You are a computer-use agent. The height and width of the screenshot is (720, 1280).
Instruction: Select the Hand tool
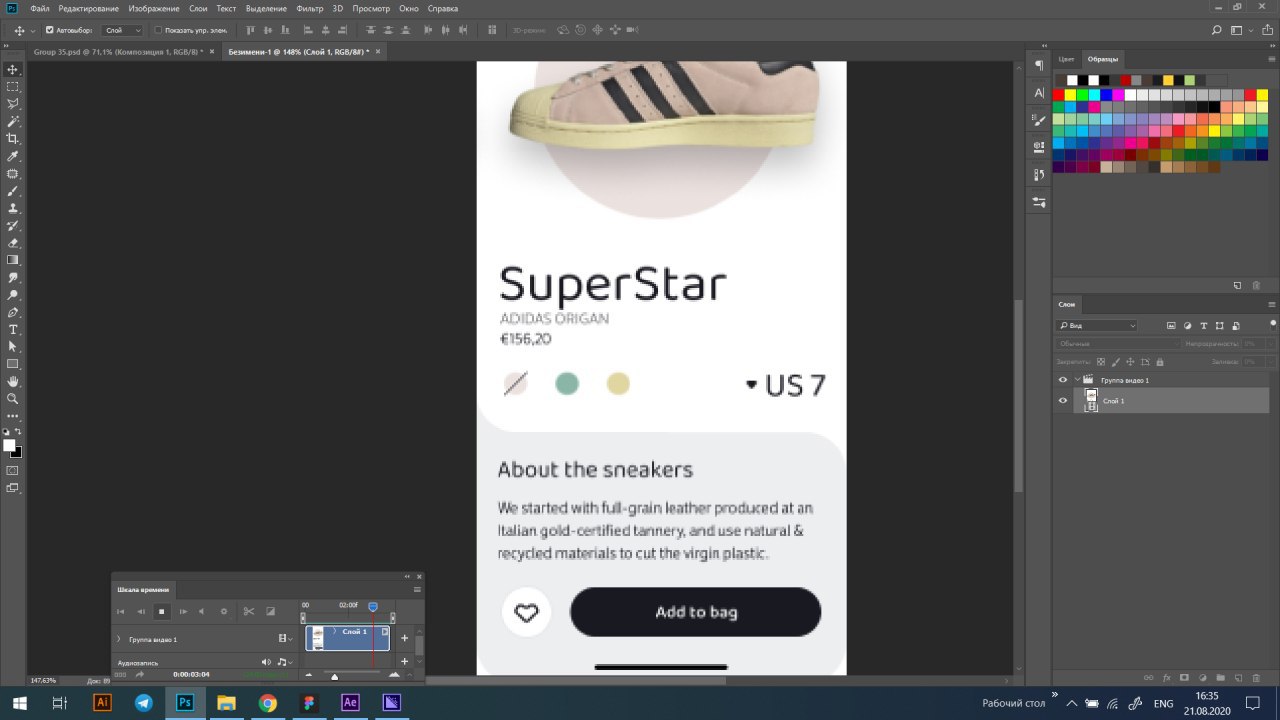(x=13, y=381)
